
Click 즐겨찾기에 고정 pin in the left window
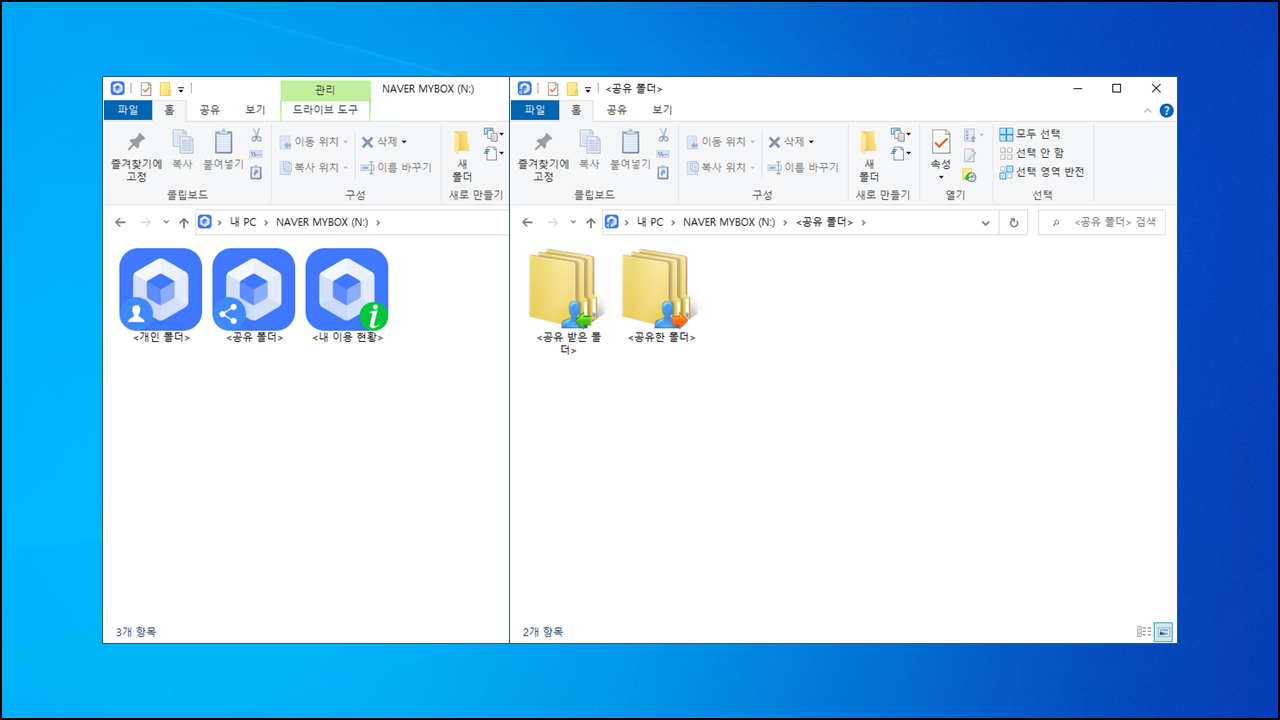tap(136, 156)
